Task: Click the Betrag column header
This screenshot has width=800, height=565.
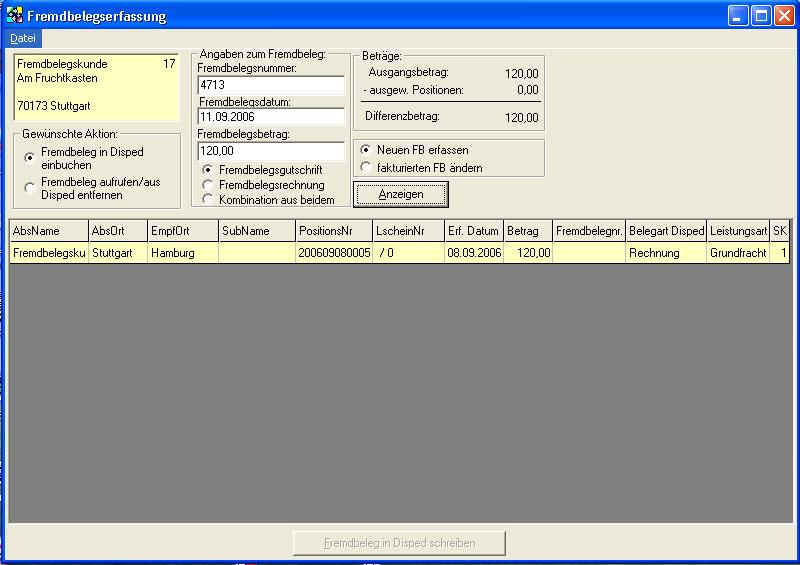Action: [528, 231]
